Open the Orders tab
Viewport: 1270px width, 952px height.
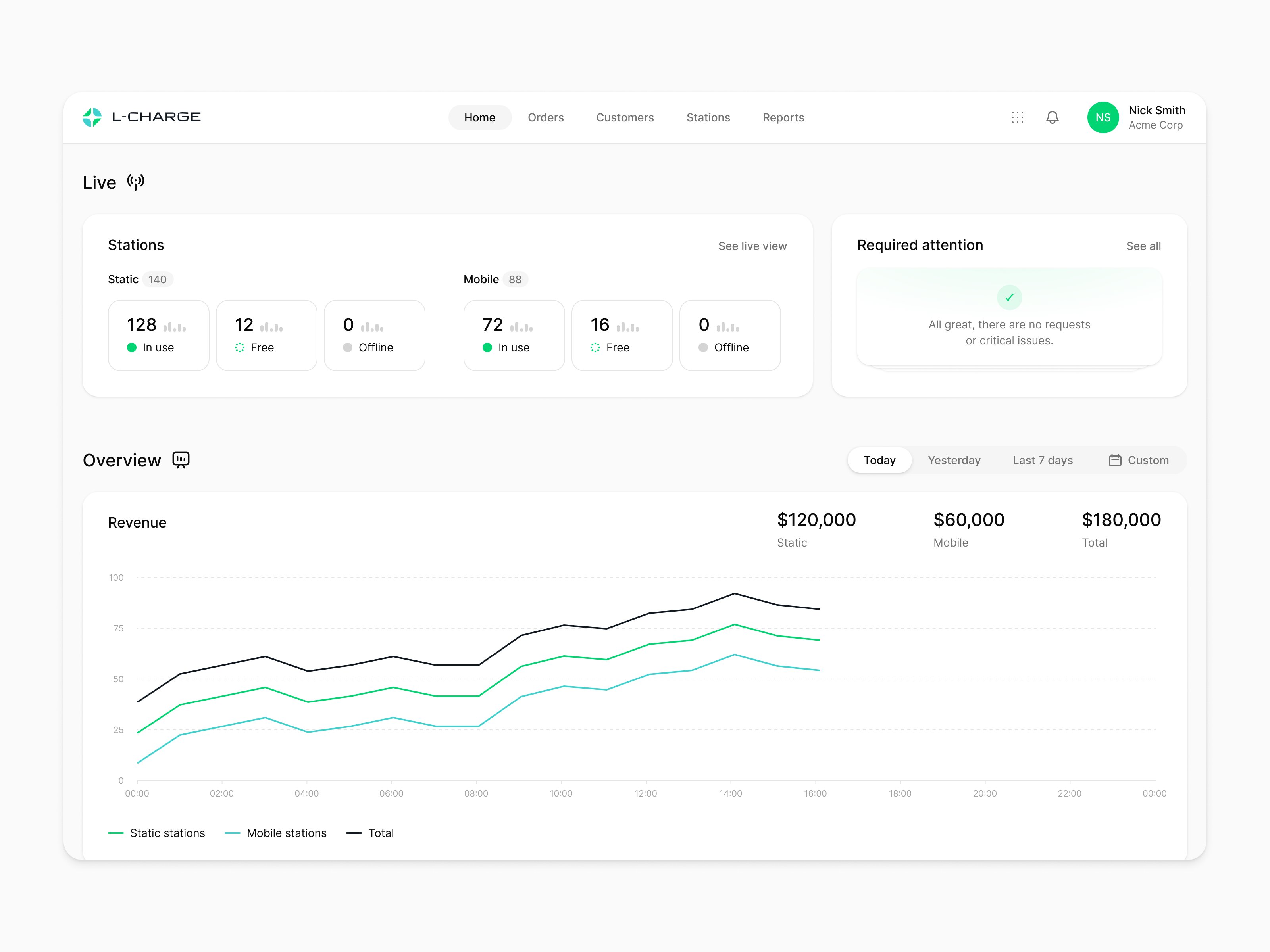point(546,118)
